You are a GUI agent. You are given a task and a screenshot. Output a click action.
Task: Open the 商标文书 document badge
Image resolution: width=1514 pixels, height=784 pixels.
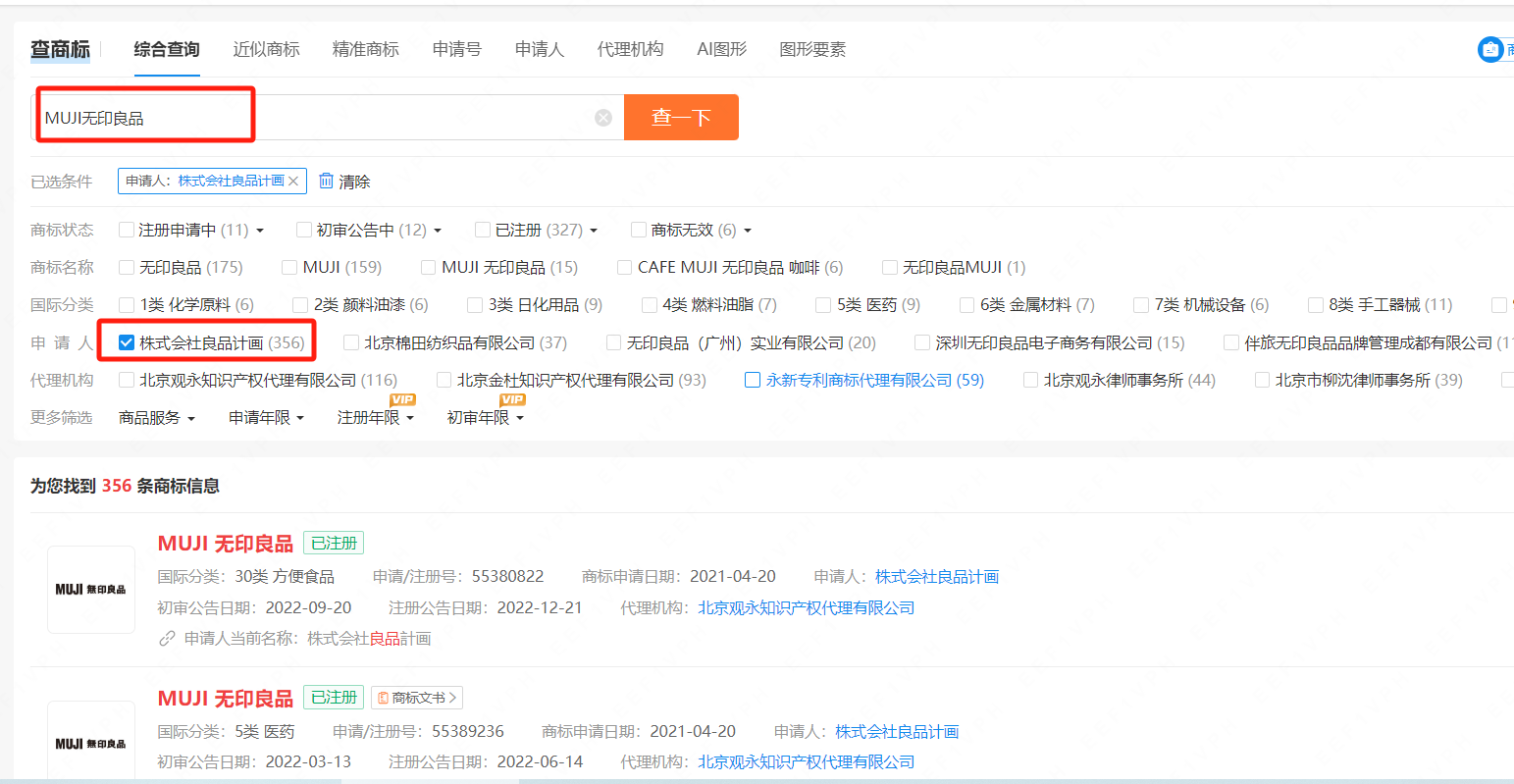pos(417,698)
